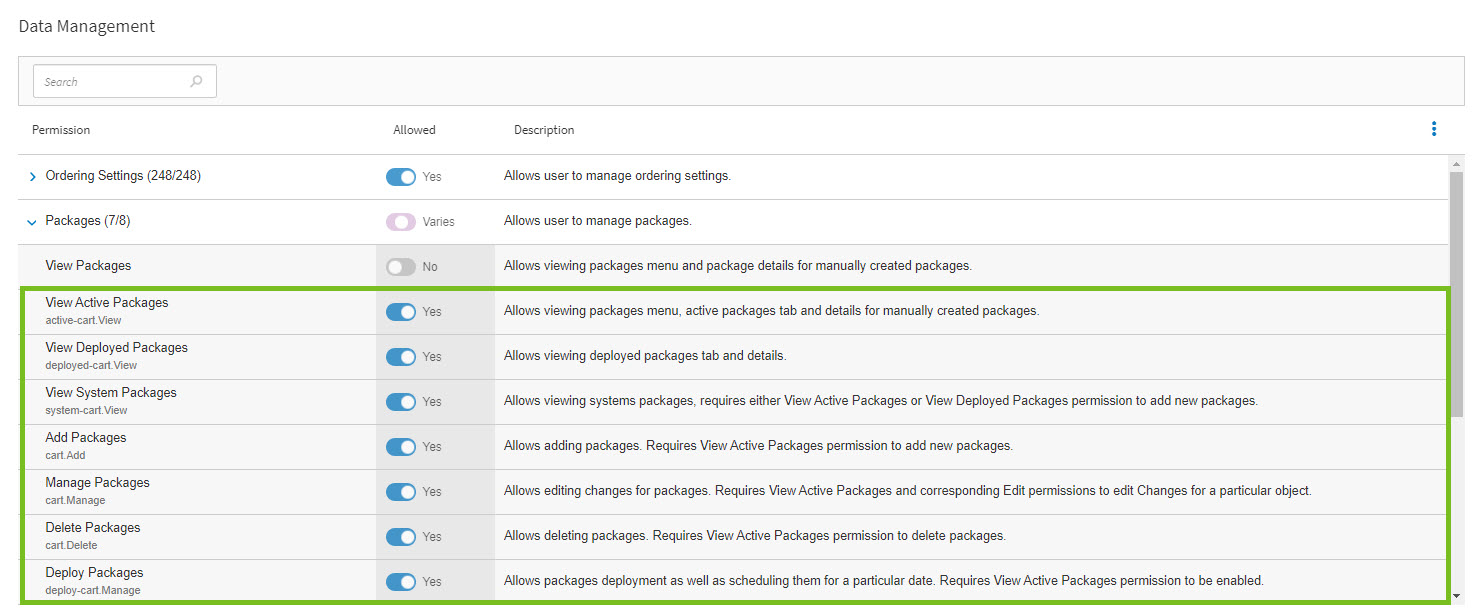
Task: Disable the Delete Packages permission
Action: tap(401, 536)
